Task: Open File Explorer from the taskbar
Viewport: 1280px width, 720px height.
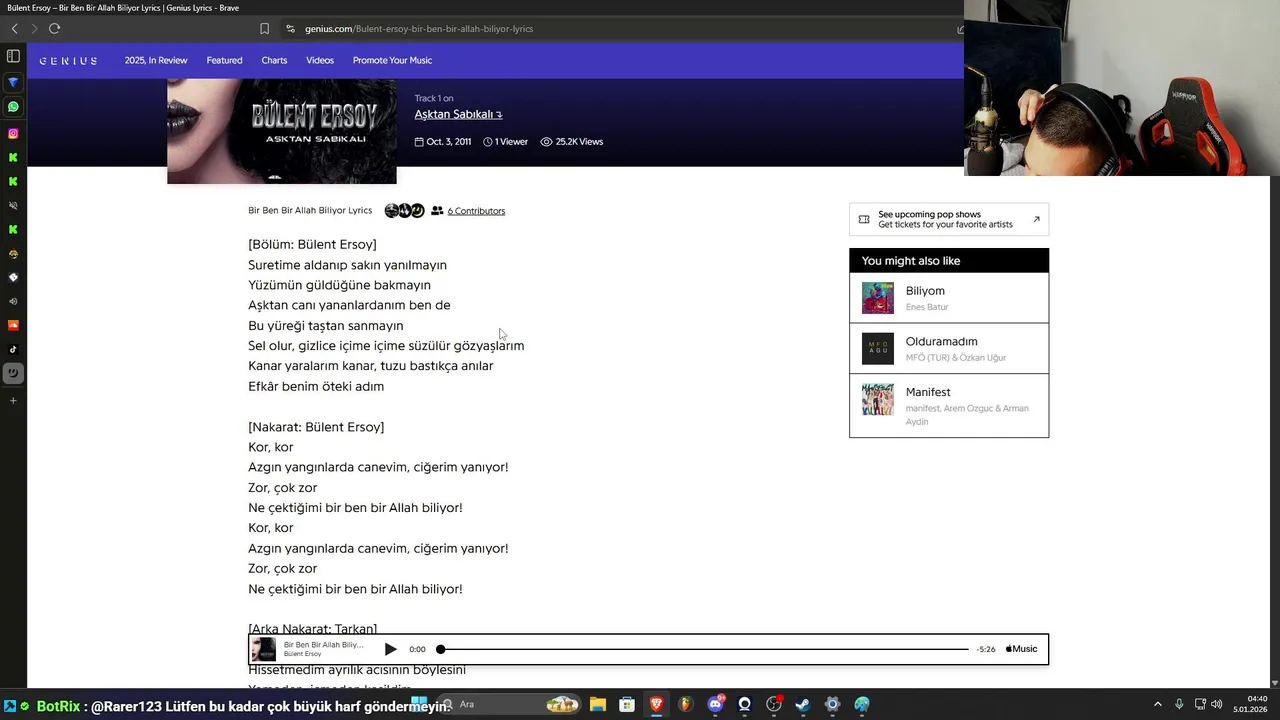Action: coord(598,704)
